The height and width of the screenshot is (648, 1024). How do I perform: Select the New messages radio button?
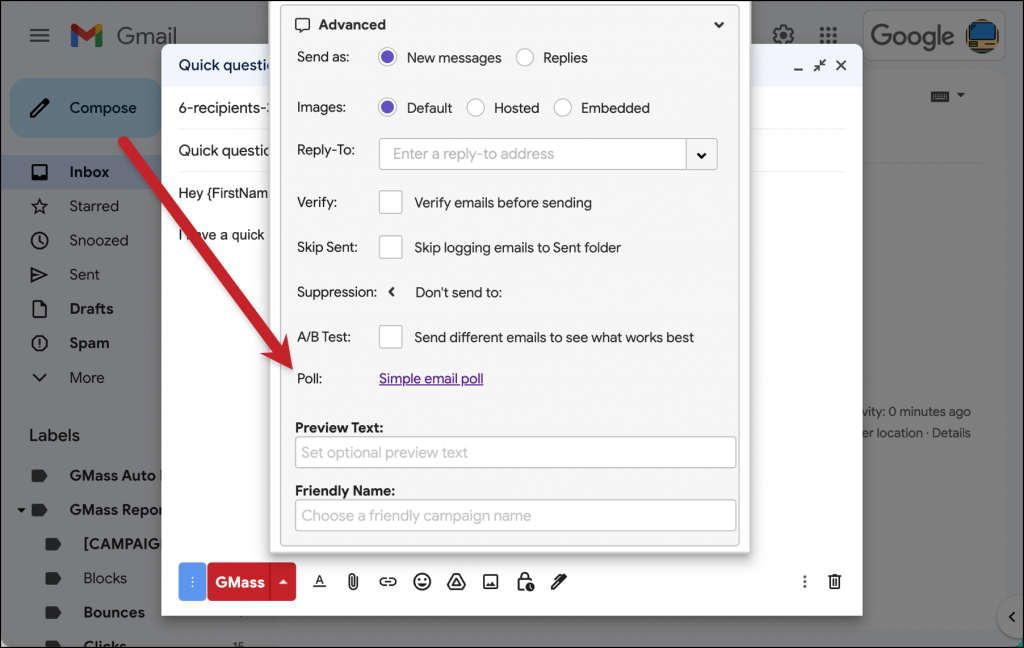tap(387, 58)
